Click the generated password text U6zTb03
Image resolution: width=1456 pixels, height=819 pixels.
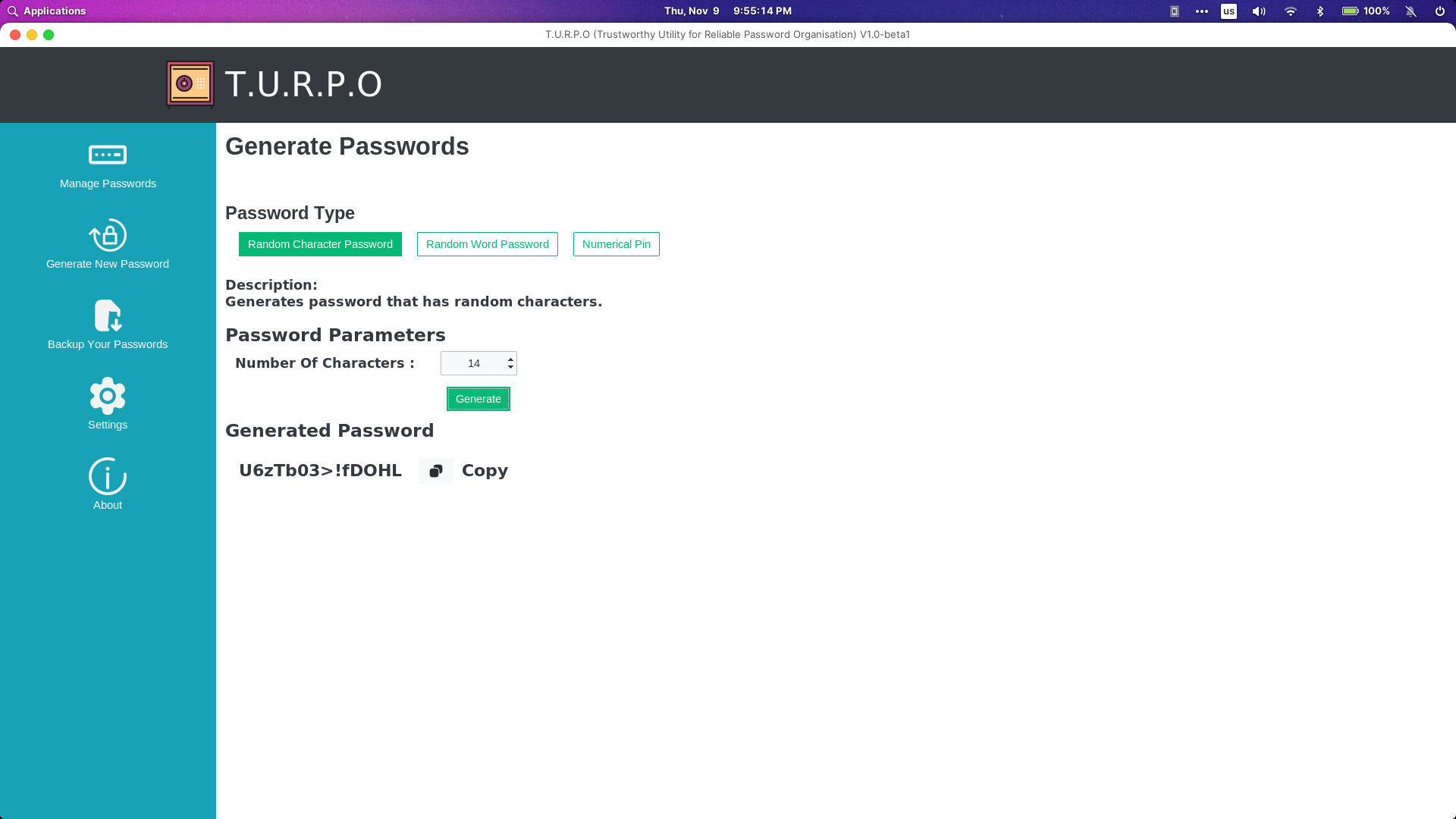(320, 470)
